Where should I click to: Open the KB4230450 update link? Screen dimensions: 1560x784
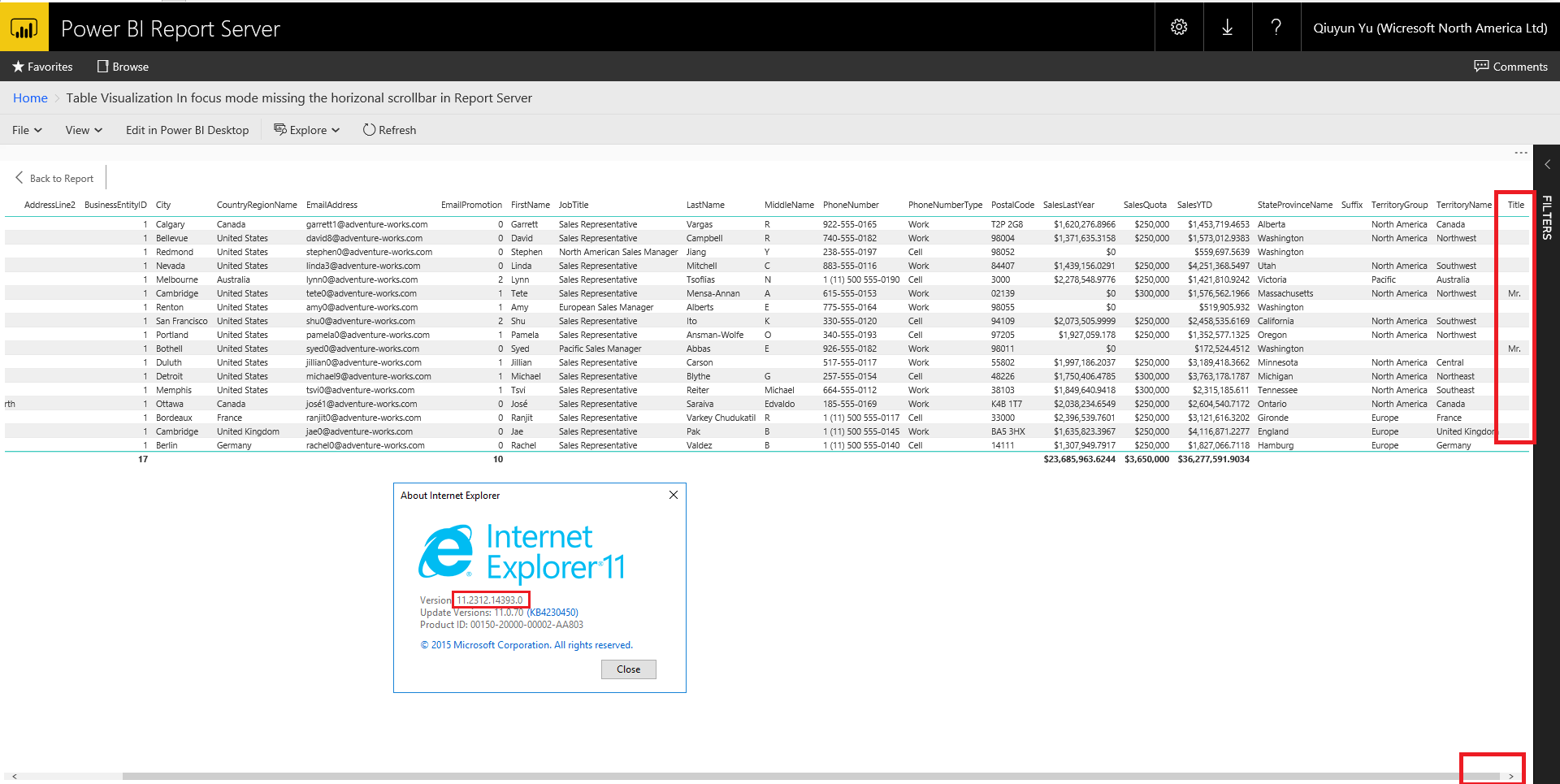pos(552,613)
